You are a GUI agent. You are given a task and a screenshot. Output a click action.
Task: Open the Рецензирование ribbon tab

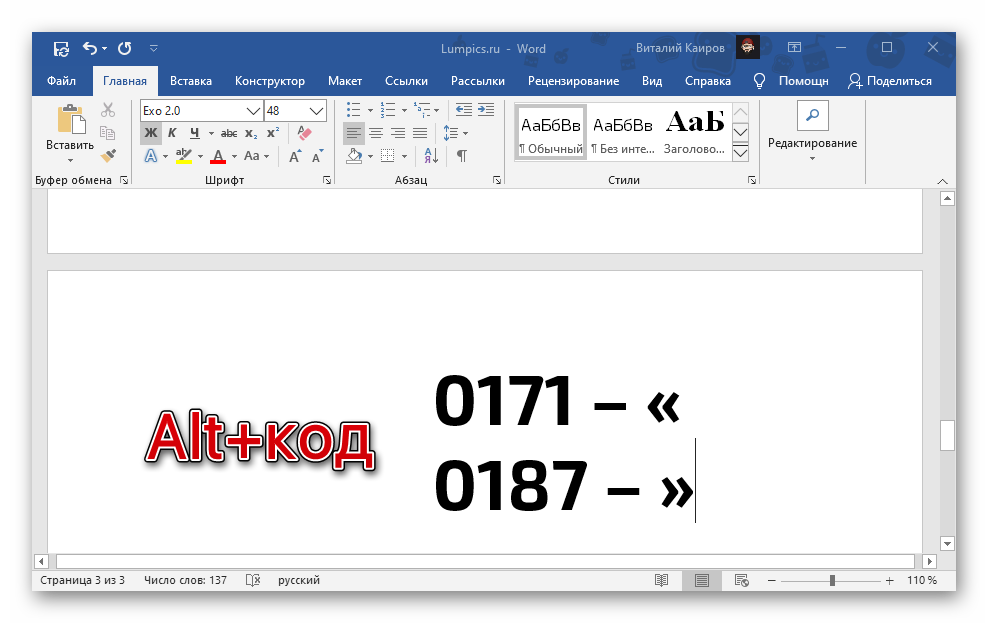pos(573,81)
